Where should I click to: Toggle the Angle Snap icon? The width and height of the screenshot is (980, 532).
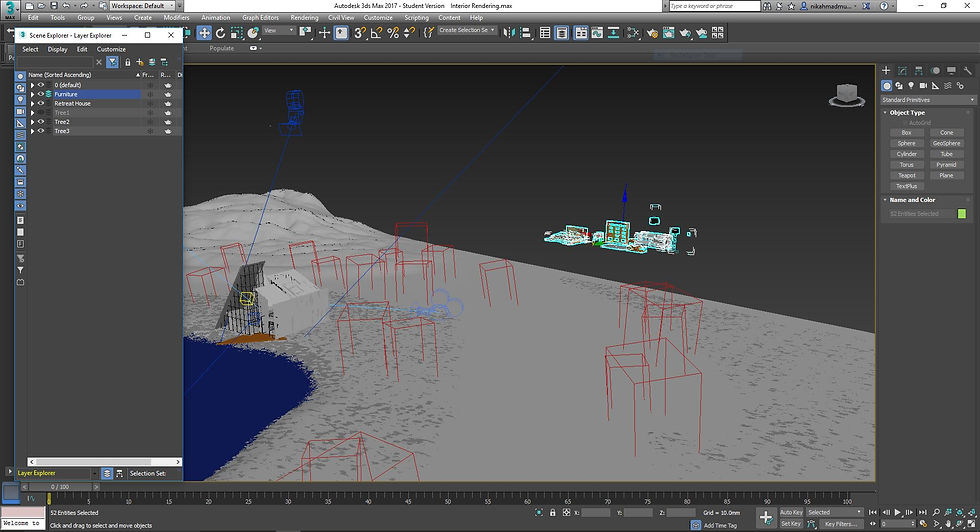click(x=376, y=33)
